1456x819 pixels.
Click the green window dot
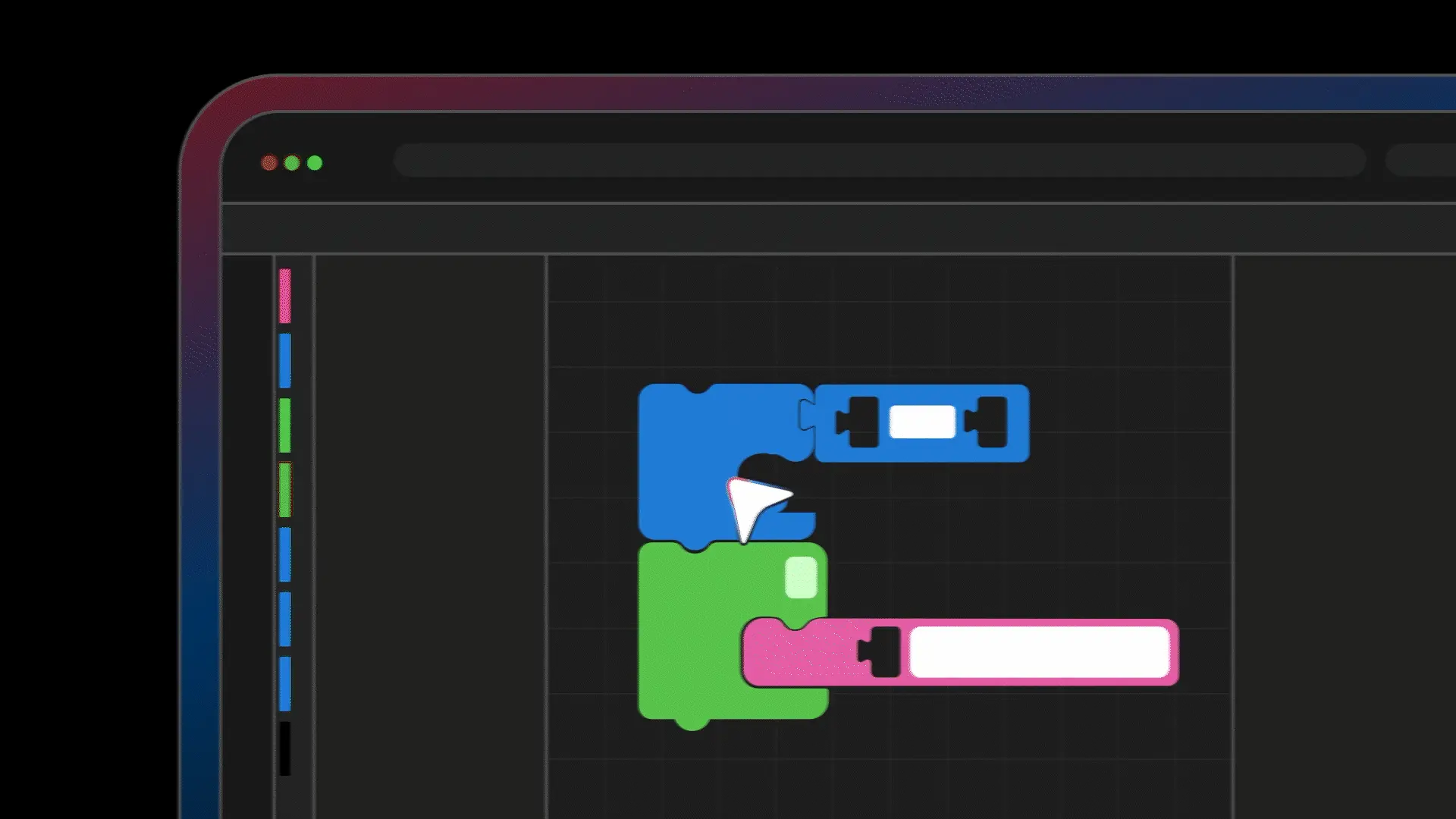point(315,163)
